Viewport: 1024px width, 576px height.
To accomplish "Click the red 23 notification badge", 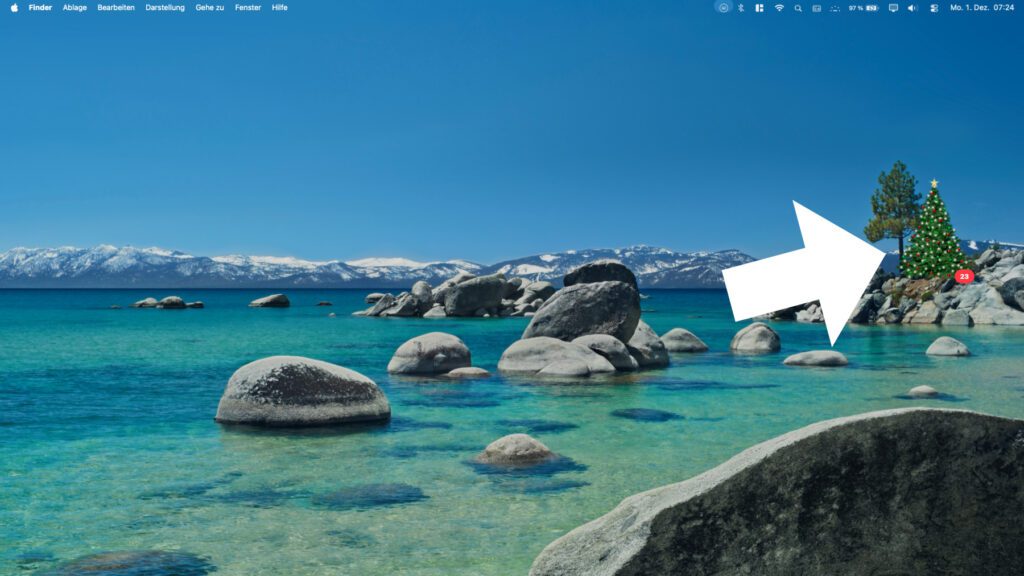I will click(x=963, y=276).
